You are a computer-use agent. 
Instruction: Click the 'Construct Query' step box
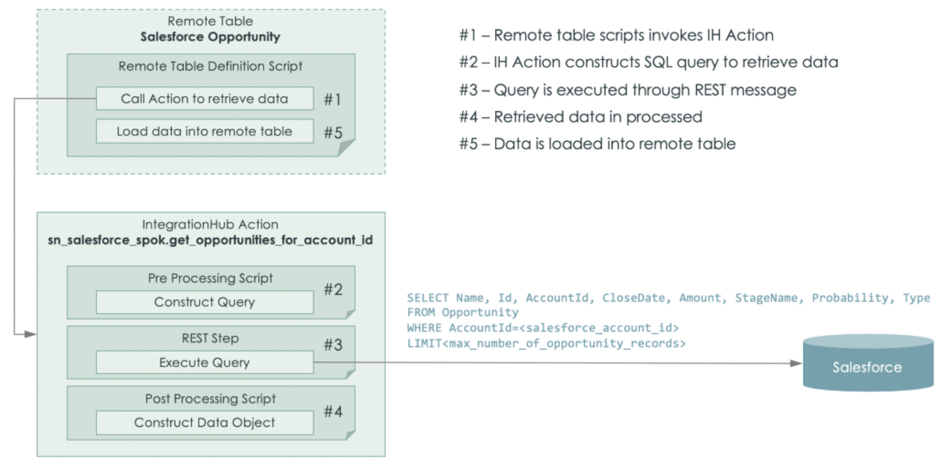pyautogui.click(x=205, y=302)
